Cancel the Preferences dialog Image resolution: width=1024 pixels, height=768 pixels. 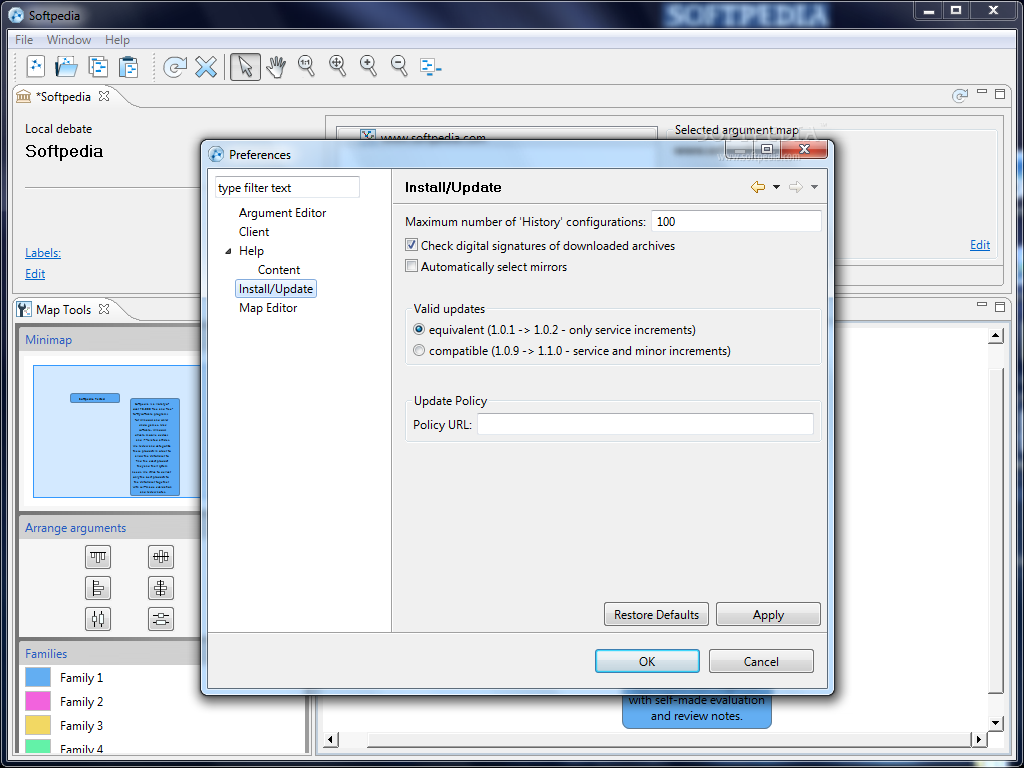pos(761,661)
